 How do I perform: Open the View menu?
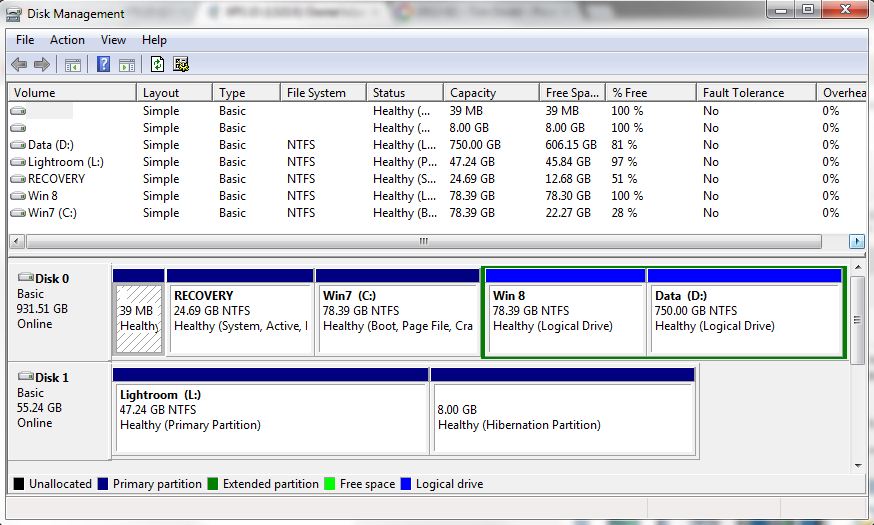pos(113,40)
